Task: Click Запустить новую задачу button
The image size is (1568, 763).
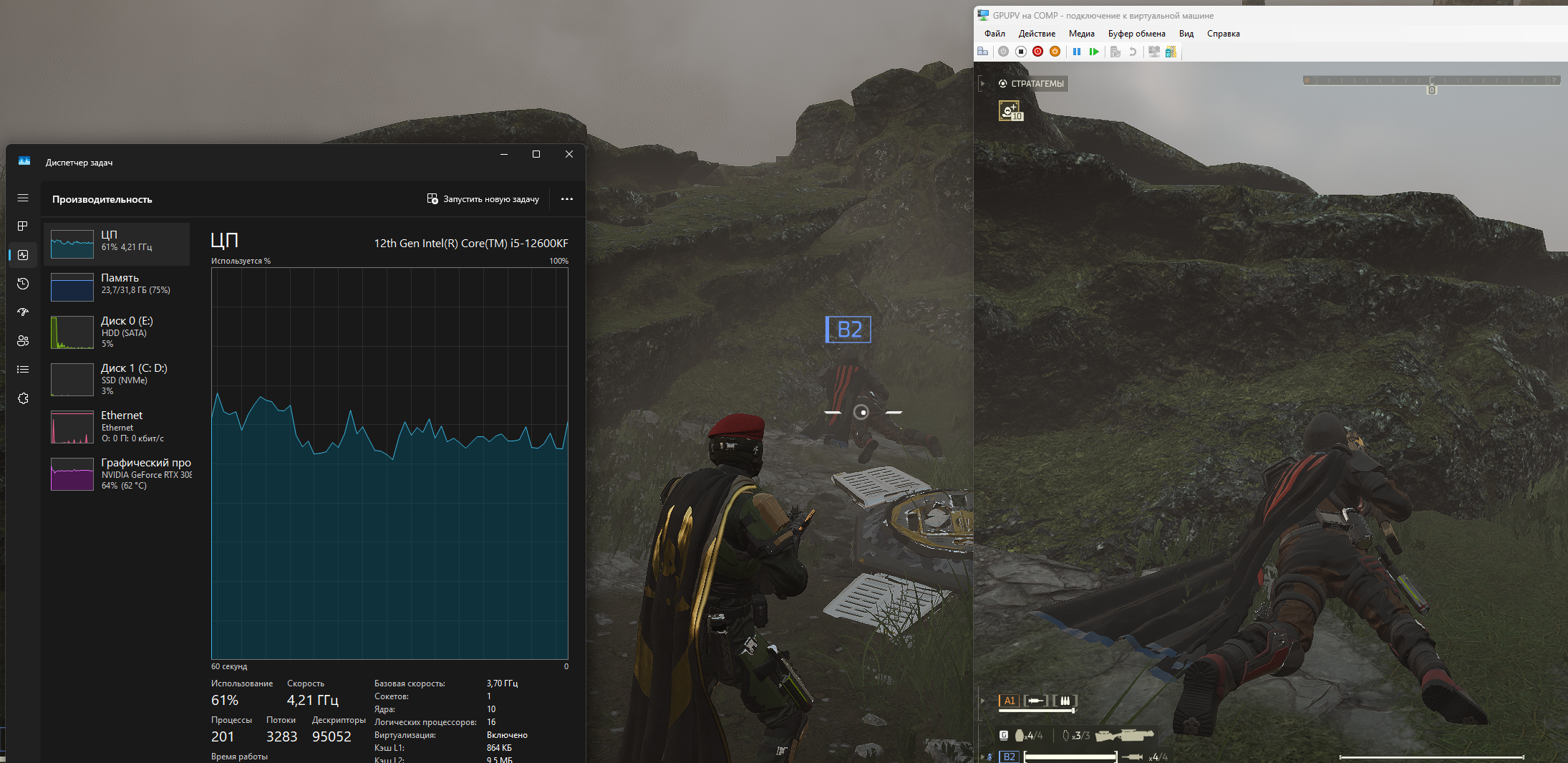Action: tap(483, 199)
